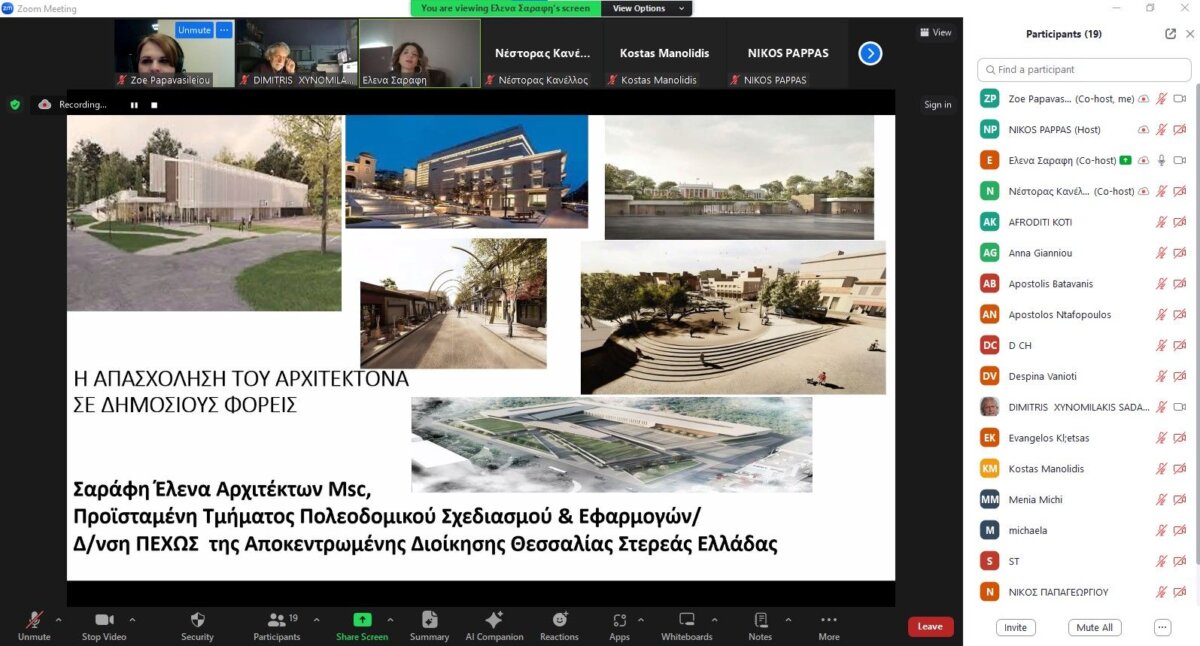Viewport: 1200px width, 646px height.
Task: Open meeting Summary
Action: click(429, 621)
